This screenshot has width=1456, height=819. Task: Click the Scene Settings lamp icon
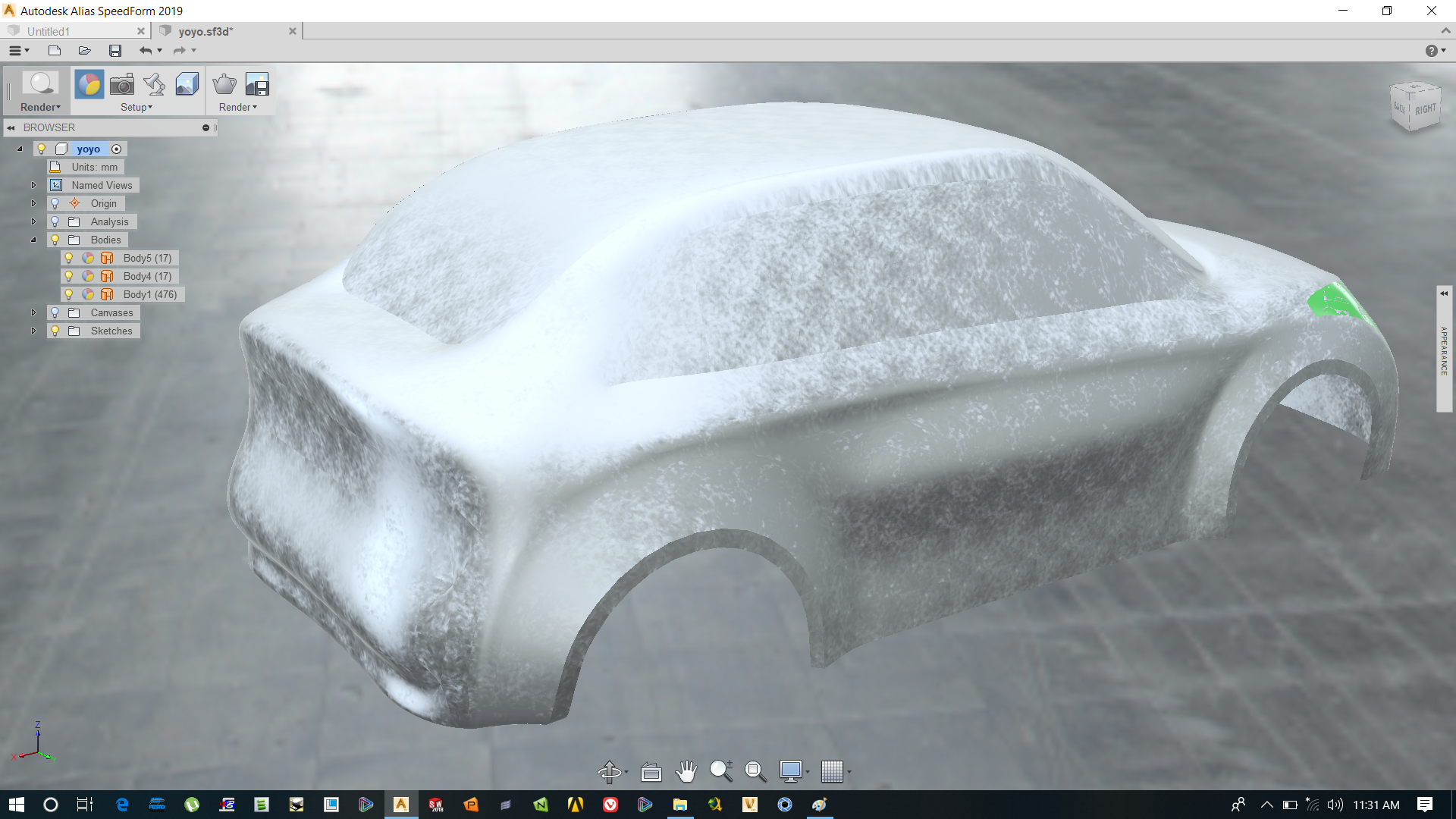point(155,84)
